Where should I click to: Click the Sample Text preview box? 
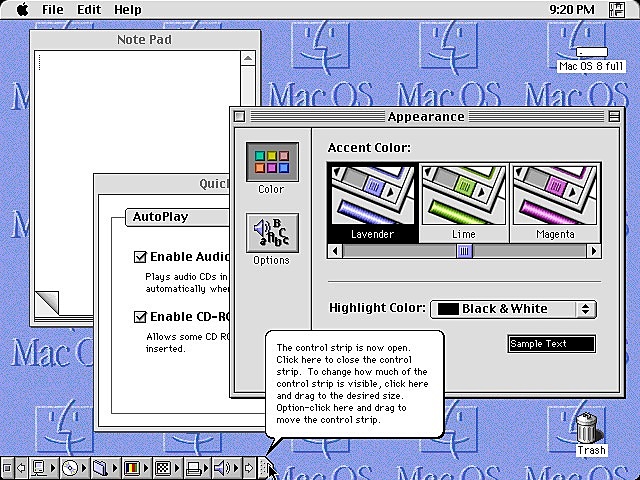point(551,344)
